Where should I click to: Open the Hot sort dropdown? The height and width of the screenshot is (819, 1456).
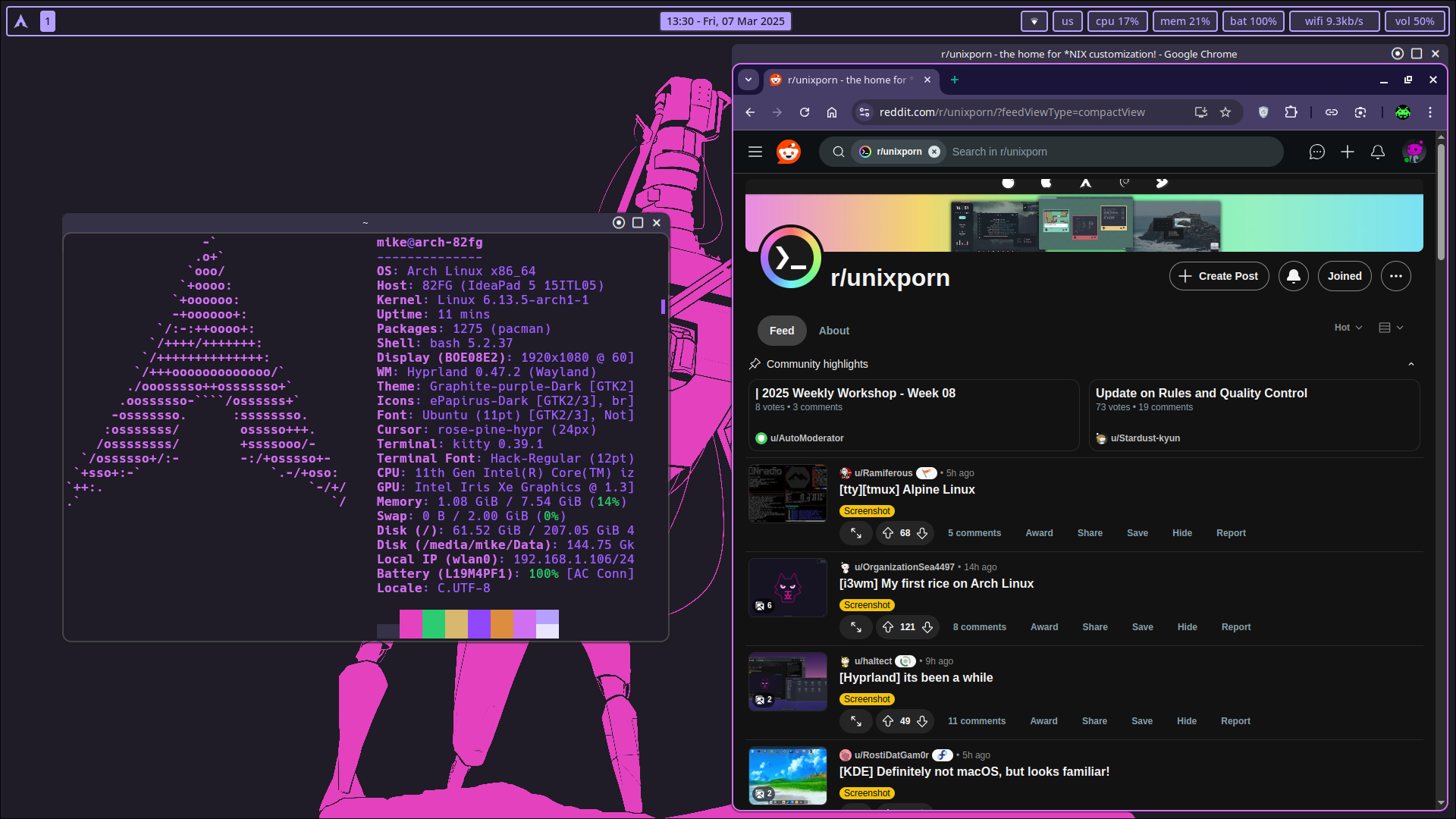(1348, 328)
